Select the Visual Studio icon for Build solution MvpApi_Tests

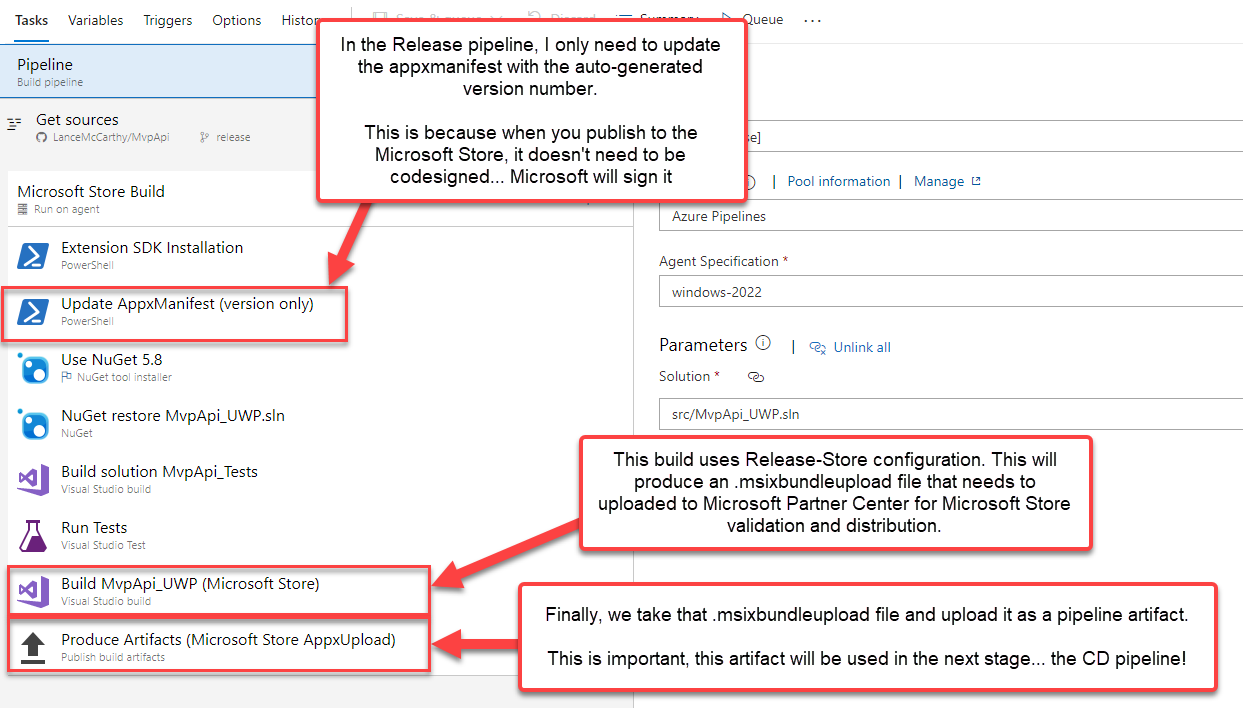[33, 480]
